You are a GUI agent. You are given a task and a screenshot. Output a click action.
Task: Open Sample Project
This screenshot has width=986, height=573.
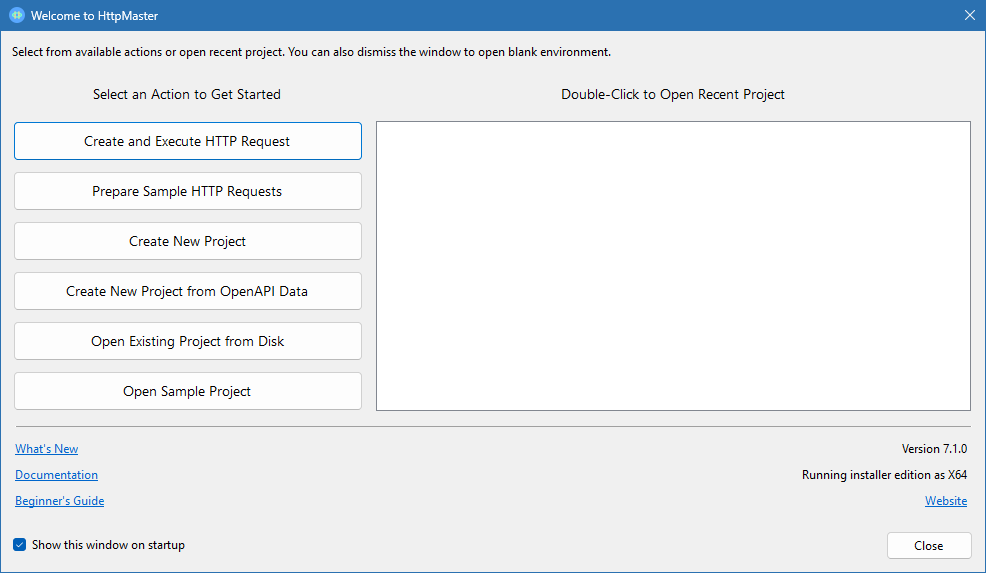click(x=187, y=391)
